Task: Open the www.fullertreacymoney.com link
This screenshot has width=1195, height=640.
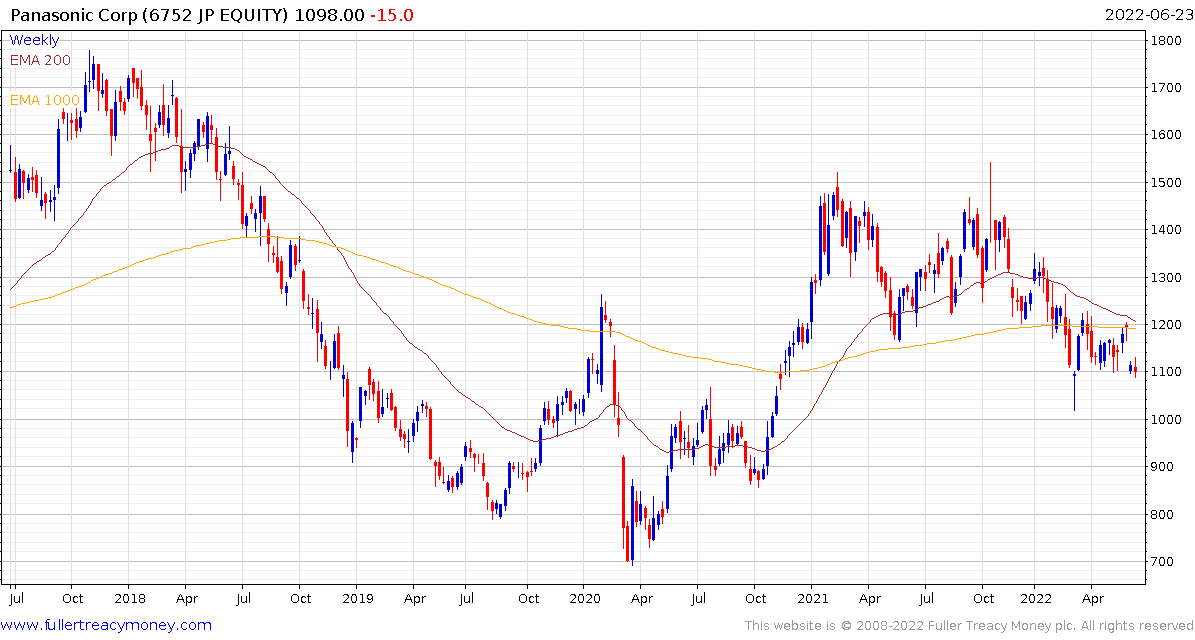Action: (106, 626)
